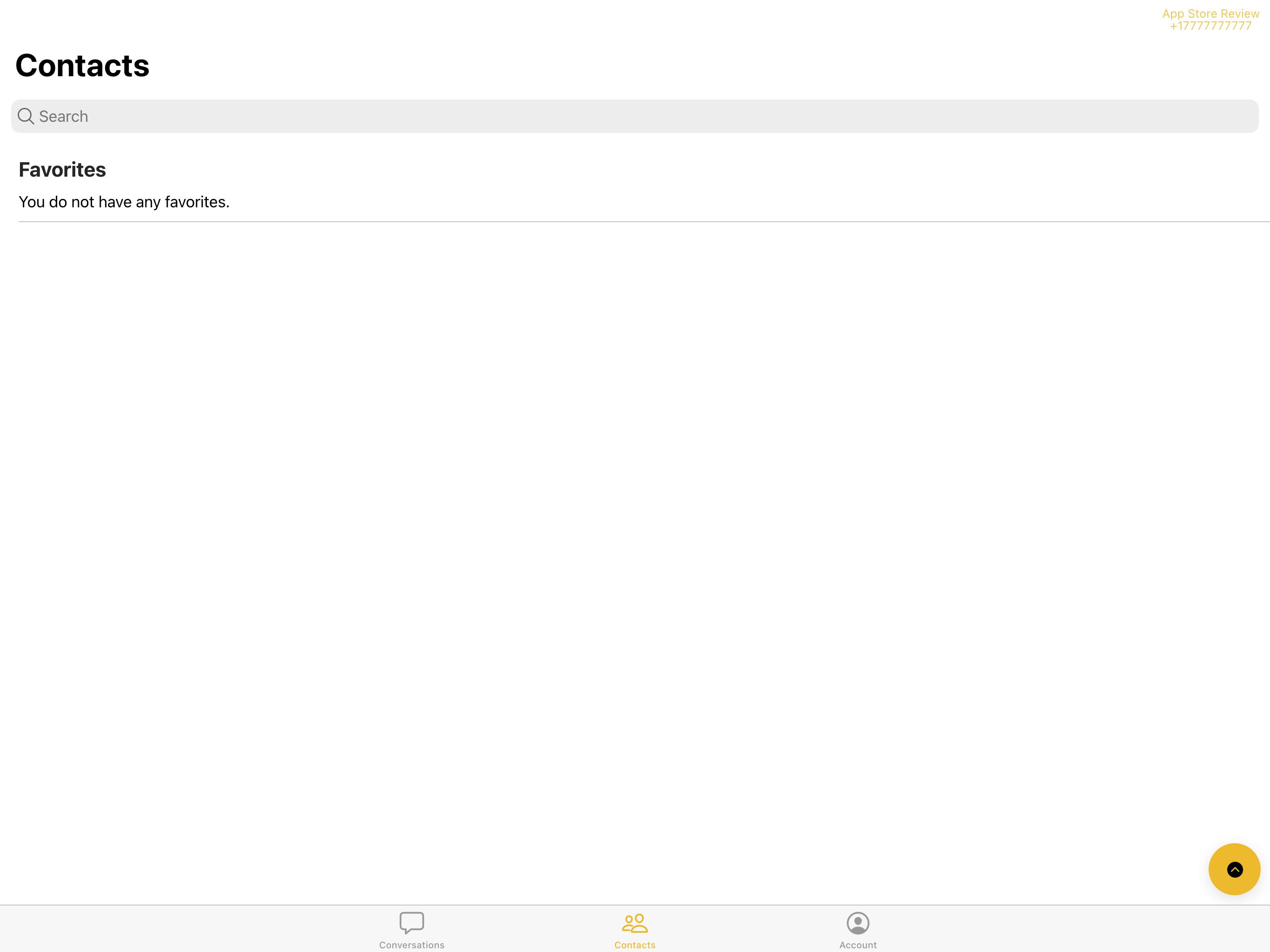This screenshot has width=1270, height=952.
Task: Click the Favorites section heading
Action: (62, 169)
